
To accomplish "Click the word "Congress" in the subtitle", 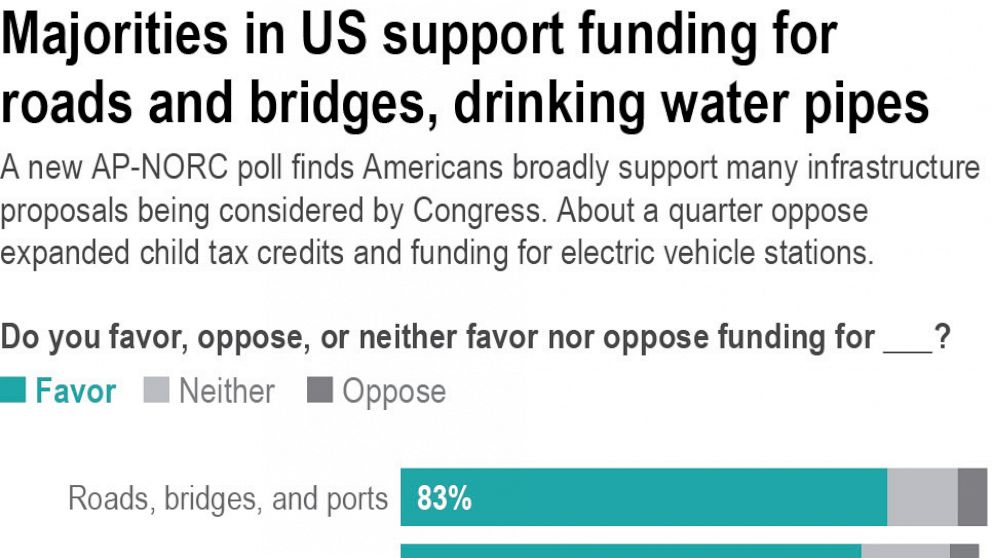I will (x=483, y=211).
